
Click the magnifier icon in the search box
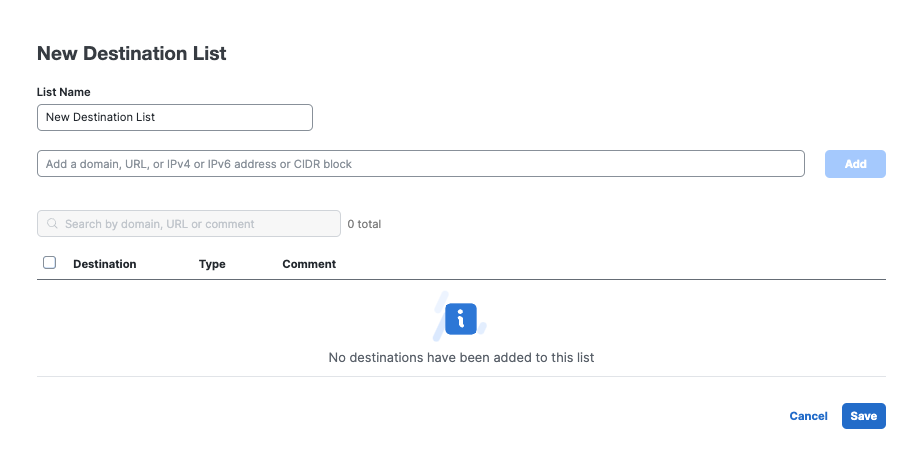[52, 224]
